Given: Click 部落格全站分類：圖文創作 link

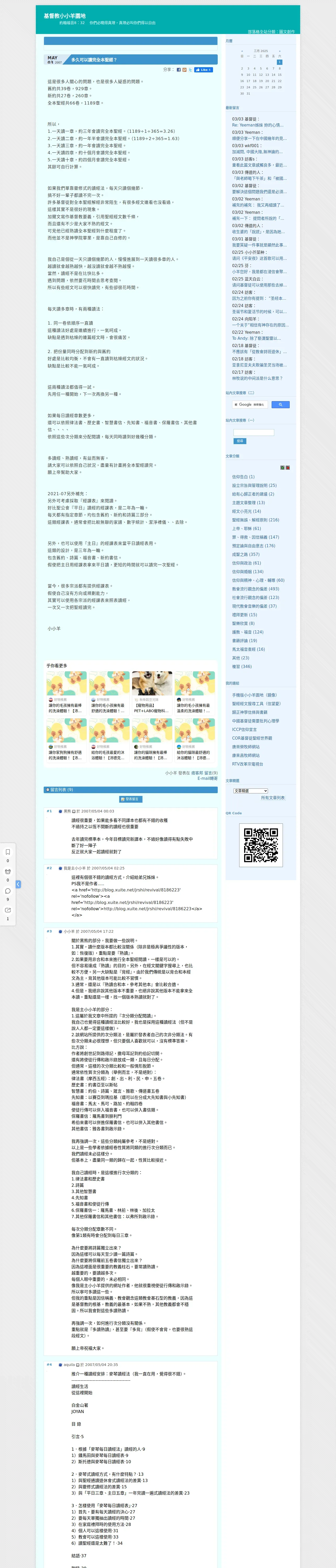Looking at the screenshot, I should [x=271, y=32].
